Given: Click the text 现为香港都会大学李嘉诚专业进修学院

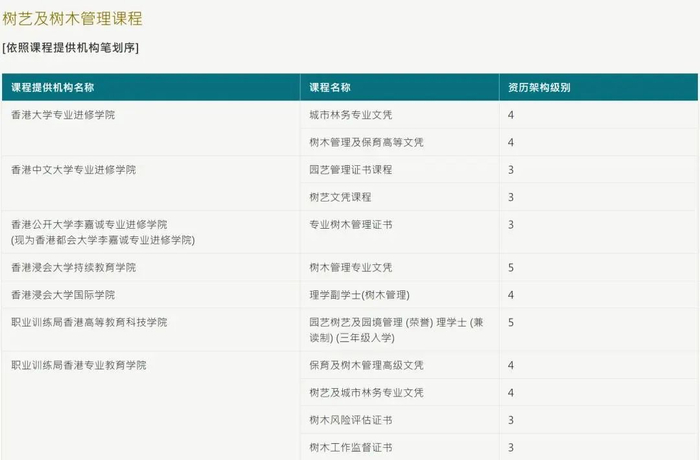Looking at the screenshot, I should (103, 240).
